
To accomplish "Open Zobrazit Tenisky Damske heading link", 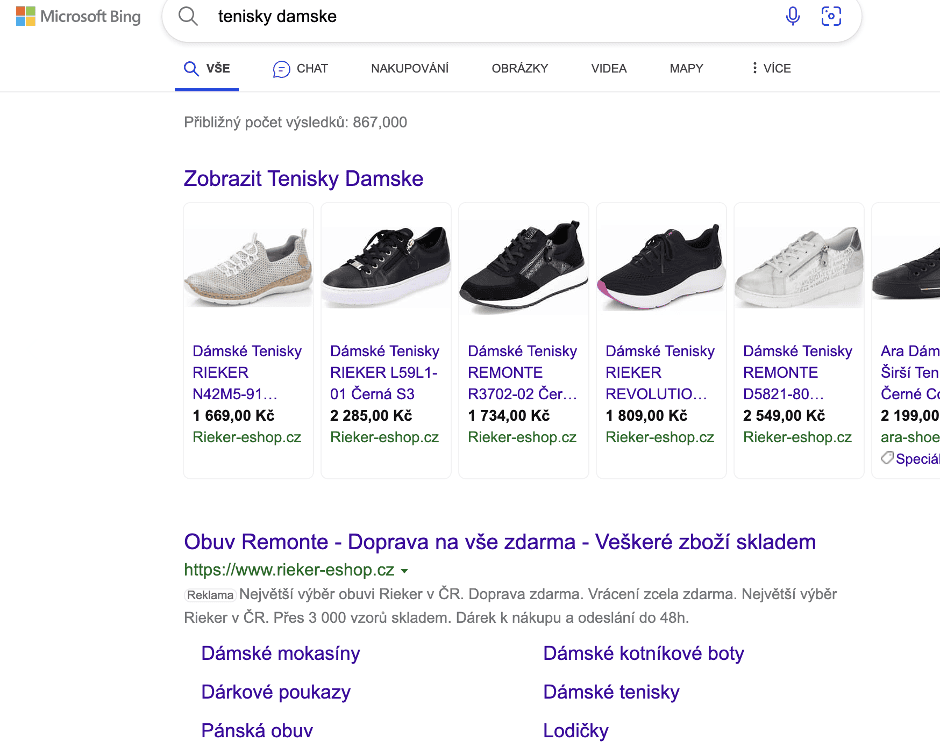I will pos(303,179).
